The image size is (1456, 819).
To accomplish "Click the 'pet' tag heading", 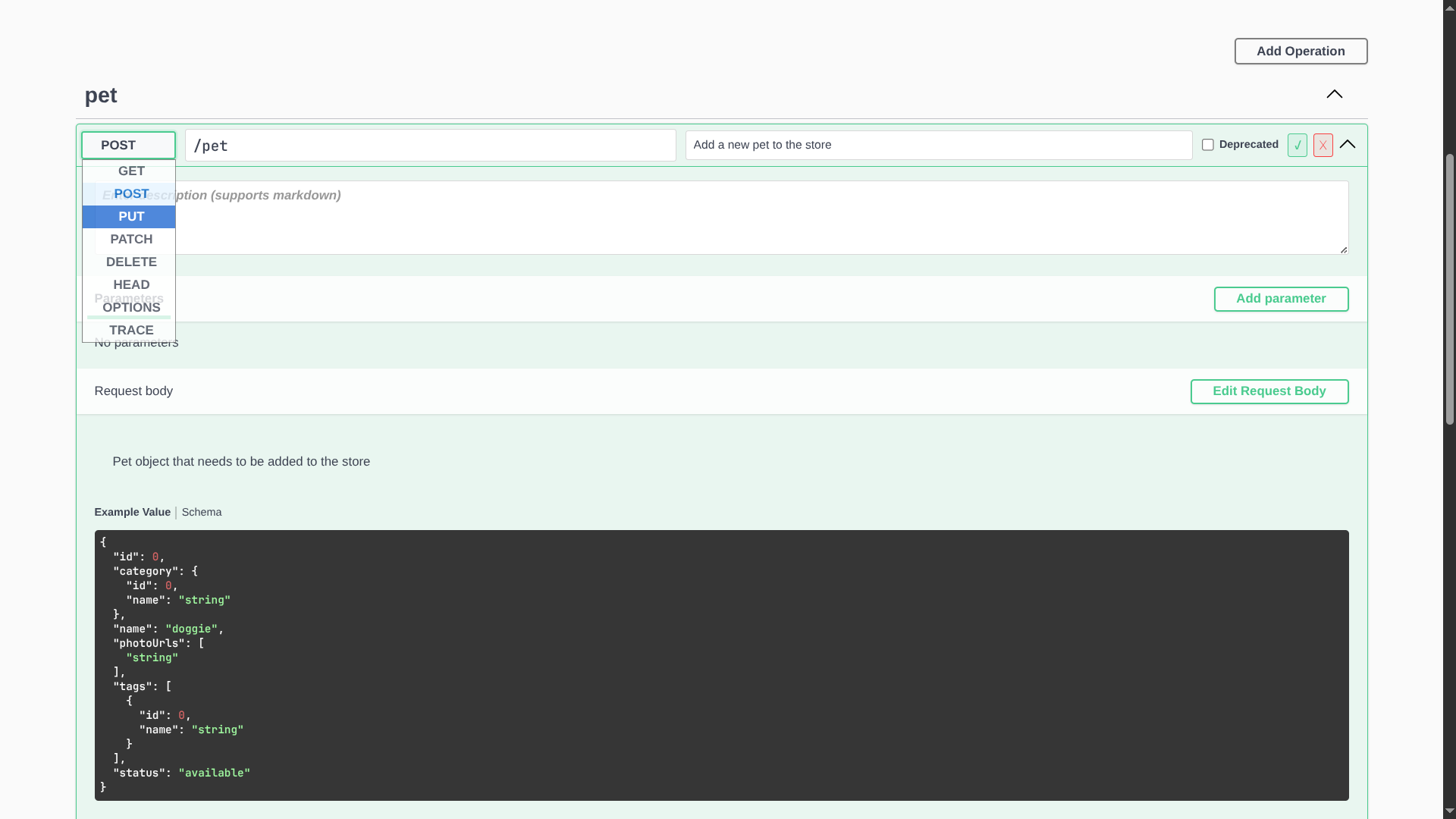I will tap(101, 96).
